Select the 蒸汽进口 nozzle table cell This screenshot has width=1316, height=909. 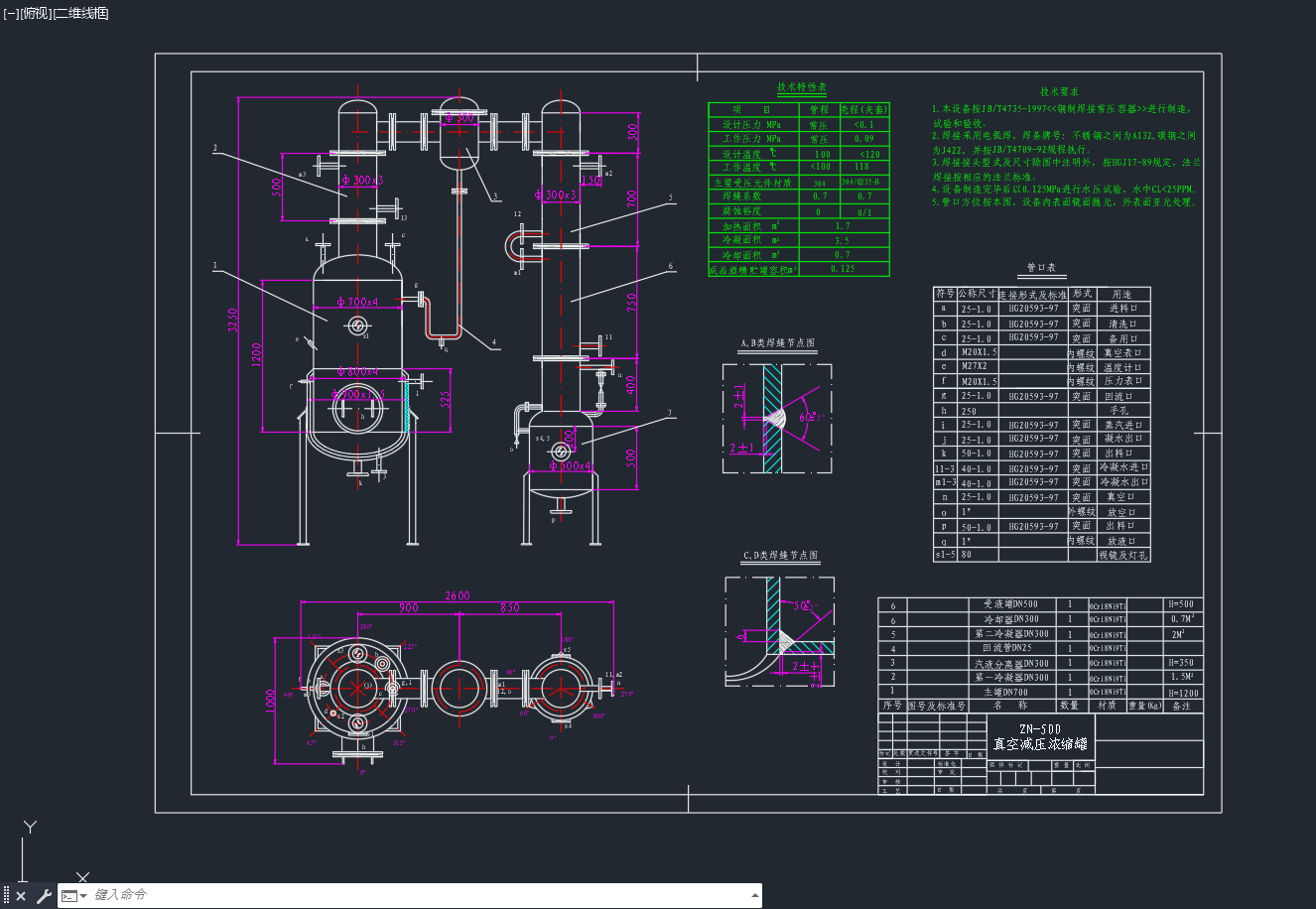pyautogui.click(x=1122, y=424)
